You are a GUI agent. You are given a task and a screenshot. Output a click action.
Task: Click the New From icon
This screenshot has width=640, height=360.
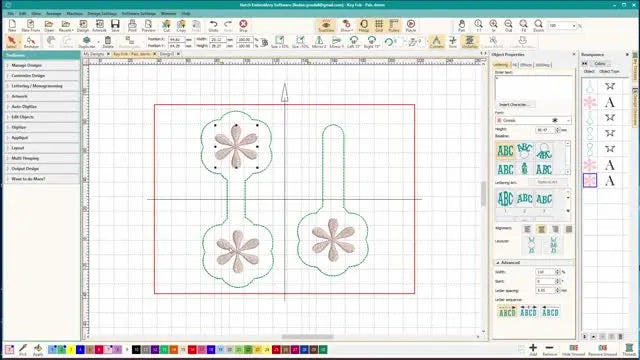click(31, 25)
